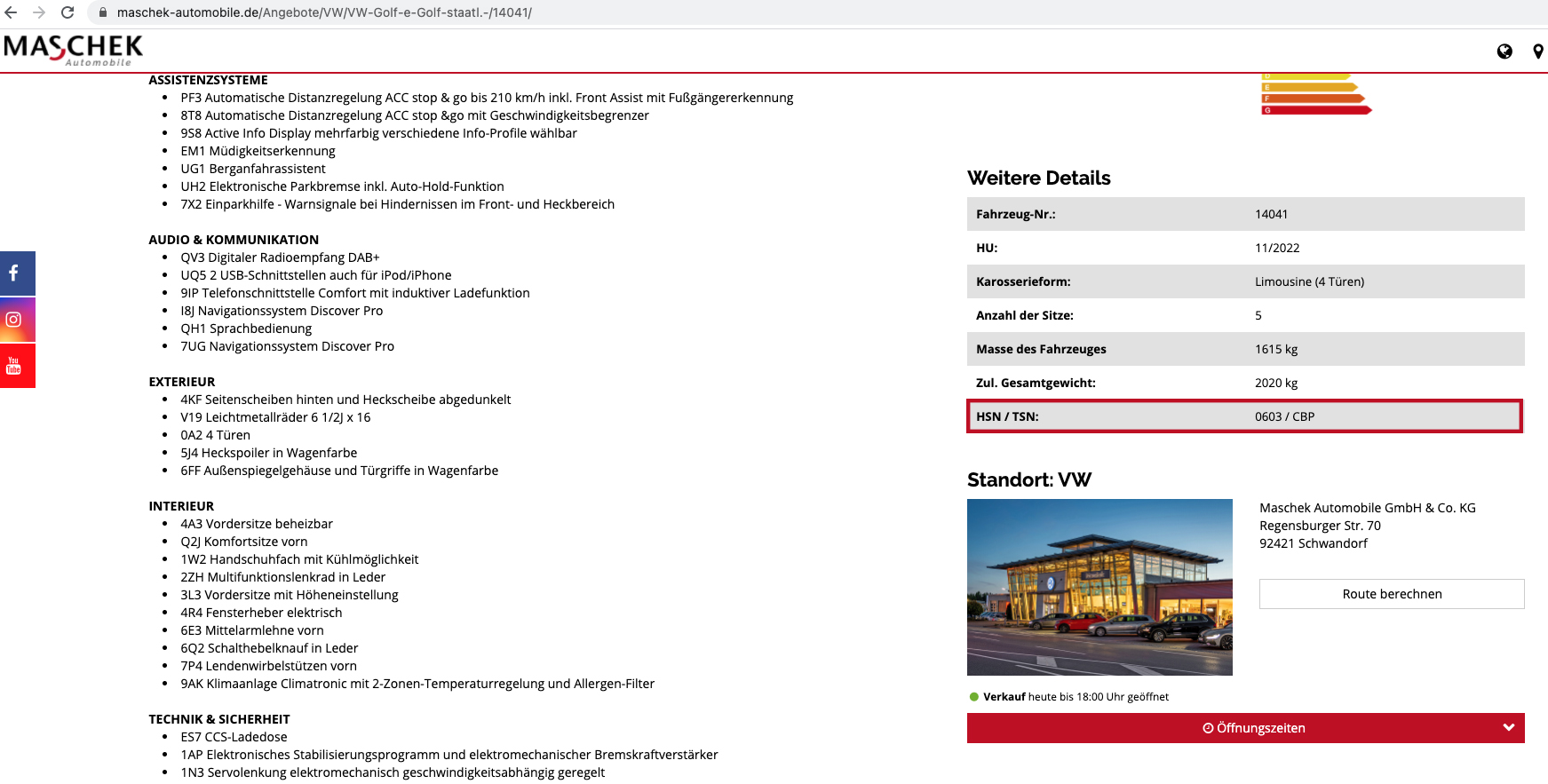Click the chevron on the Öffnungszeiten bar
The height and width of the screenshot is (784, 1548).
[x=1508, y=727]
